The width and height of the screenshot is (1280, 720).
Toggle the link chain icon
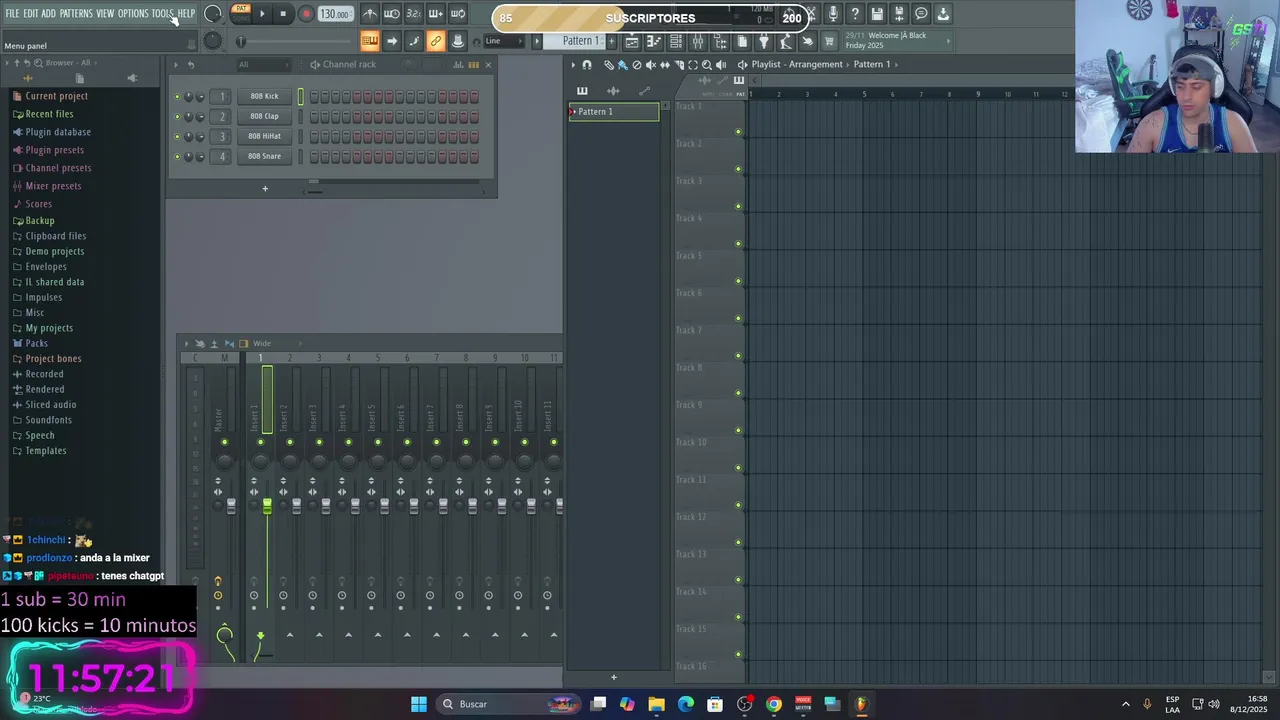(x=436, y=41)
